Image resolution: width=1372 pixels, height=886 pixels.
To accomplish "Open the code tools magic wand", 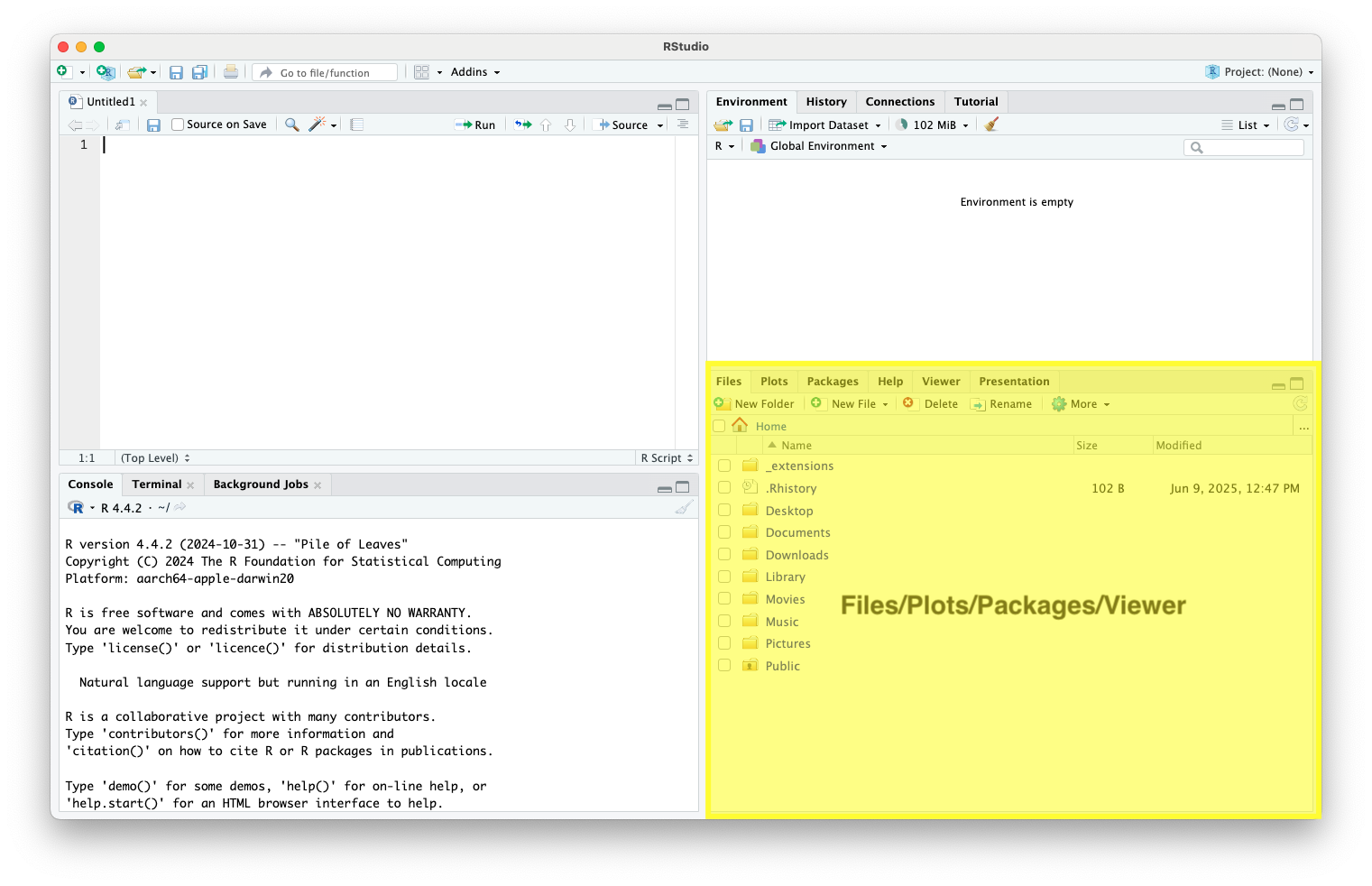I will coord(318,125).
